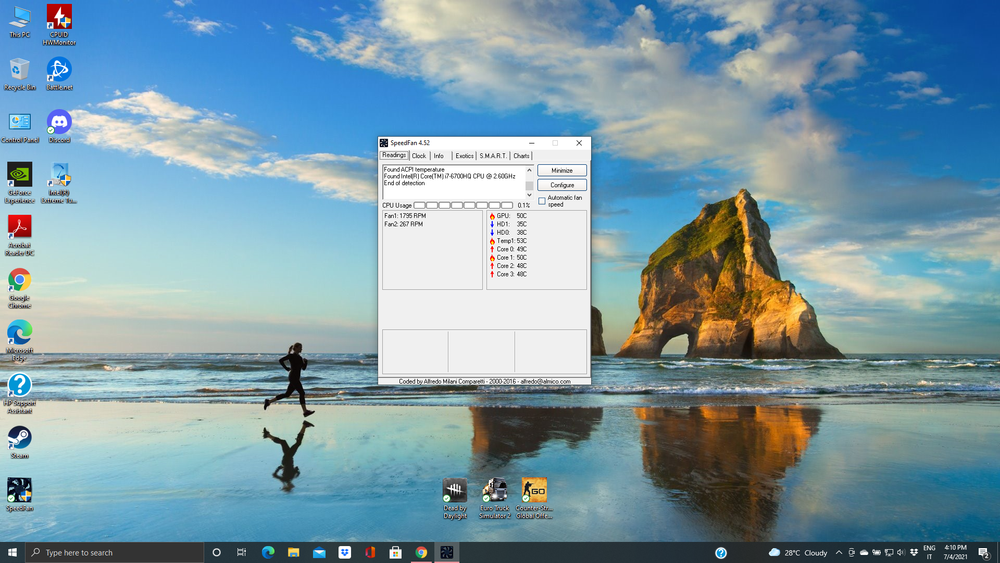
Task: Open CPUID HWMonitor desktop icon
Action: pos(59,24)
